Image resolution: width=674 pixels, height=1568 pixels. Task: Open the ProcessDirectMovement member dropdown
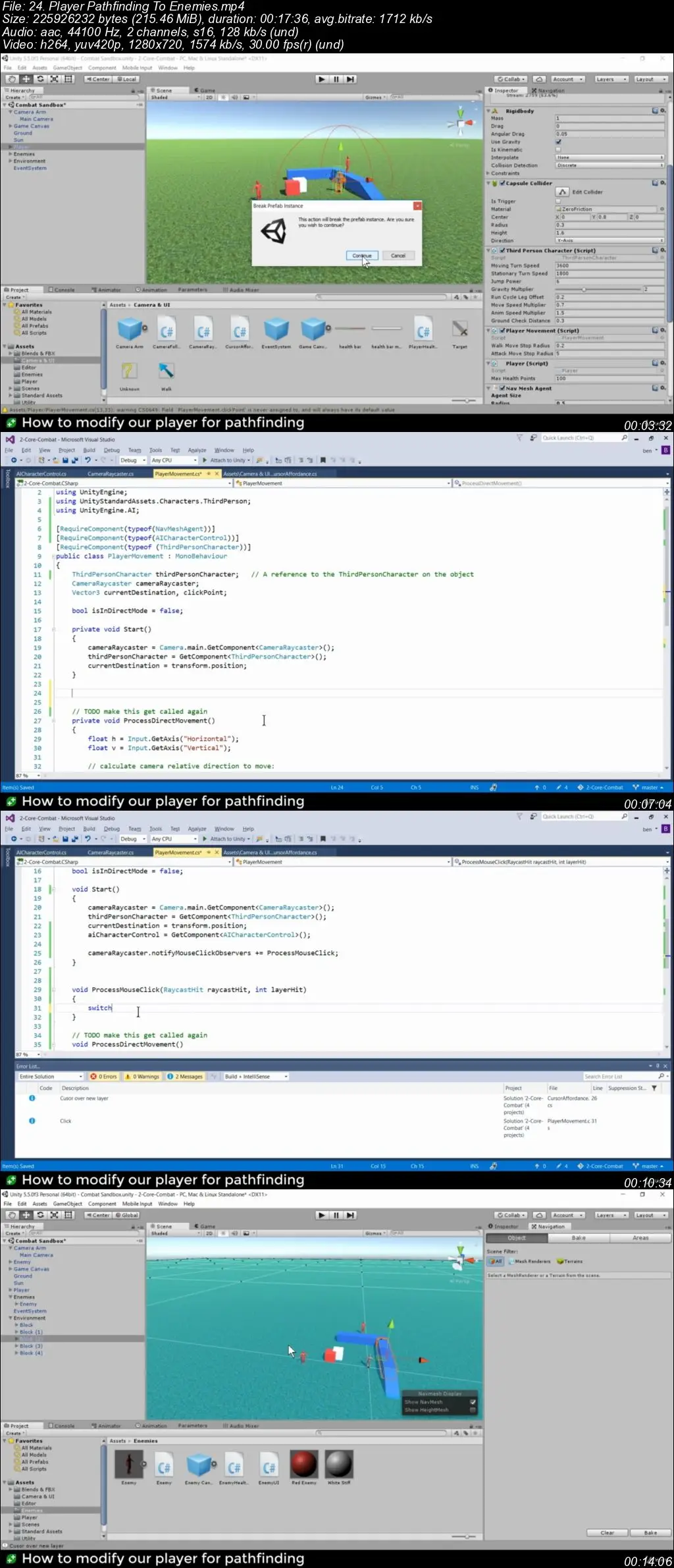tap(560, 483)
